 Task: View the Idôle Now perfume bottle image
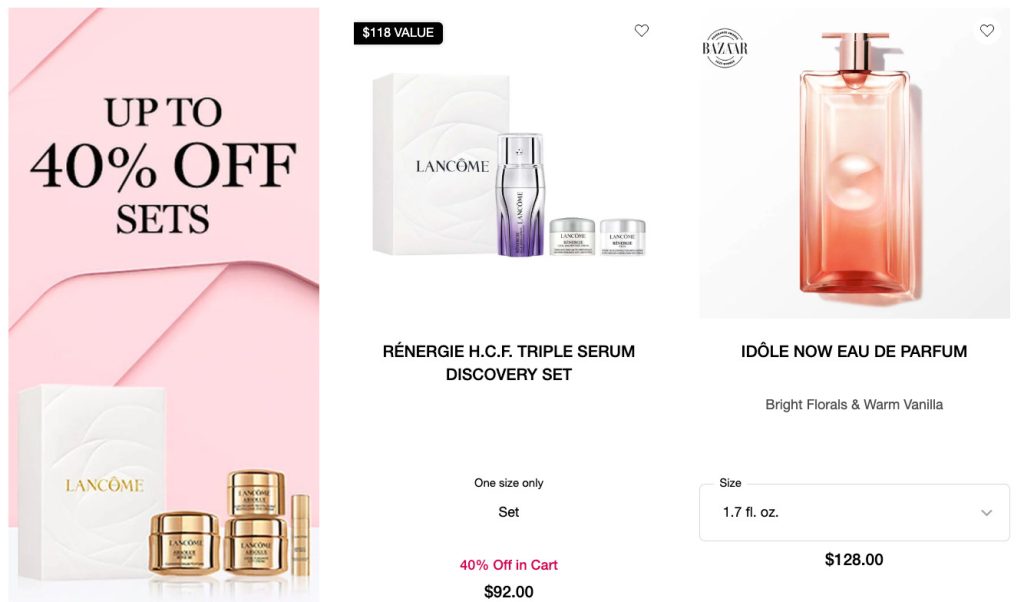coord(854,163)
